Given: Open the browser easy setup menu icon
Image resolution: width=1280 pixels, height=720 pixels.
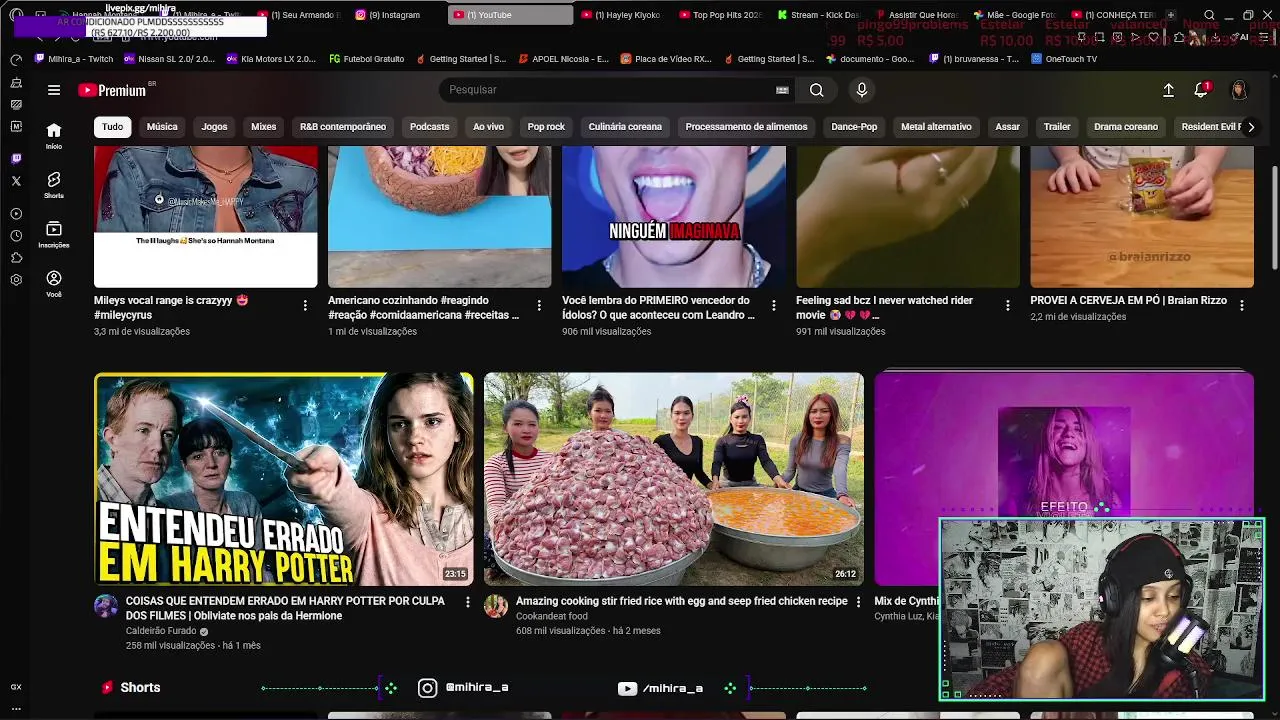Looking at the screenshot, I should tap(1264, 37).
